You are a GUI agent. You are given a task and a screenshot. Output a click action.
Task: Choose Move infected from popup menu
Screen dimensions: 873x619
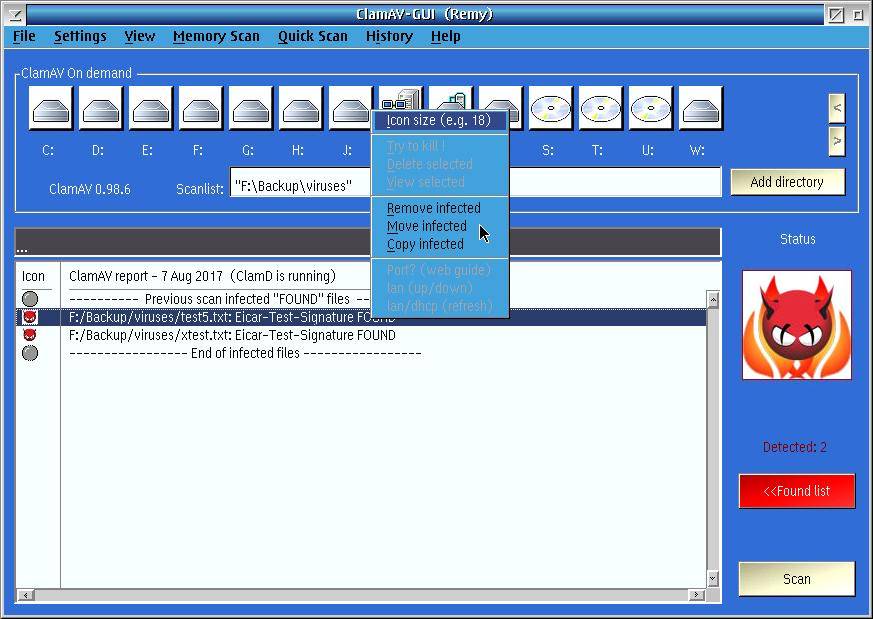pos(440,226)
